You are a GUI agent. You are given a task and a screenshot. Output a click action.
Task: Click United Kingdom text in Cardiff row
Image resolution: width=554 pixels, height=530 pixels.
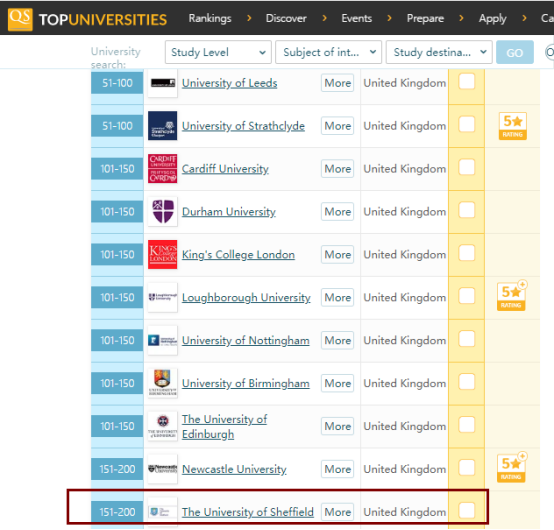tap(405, 169)
